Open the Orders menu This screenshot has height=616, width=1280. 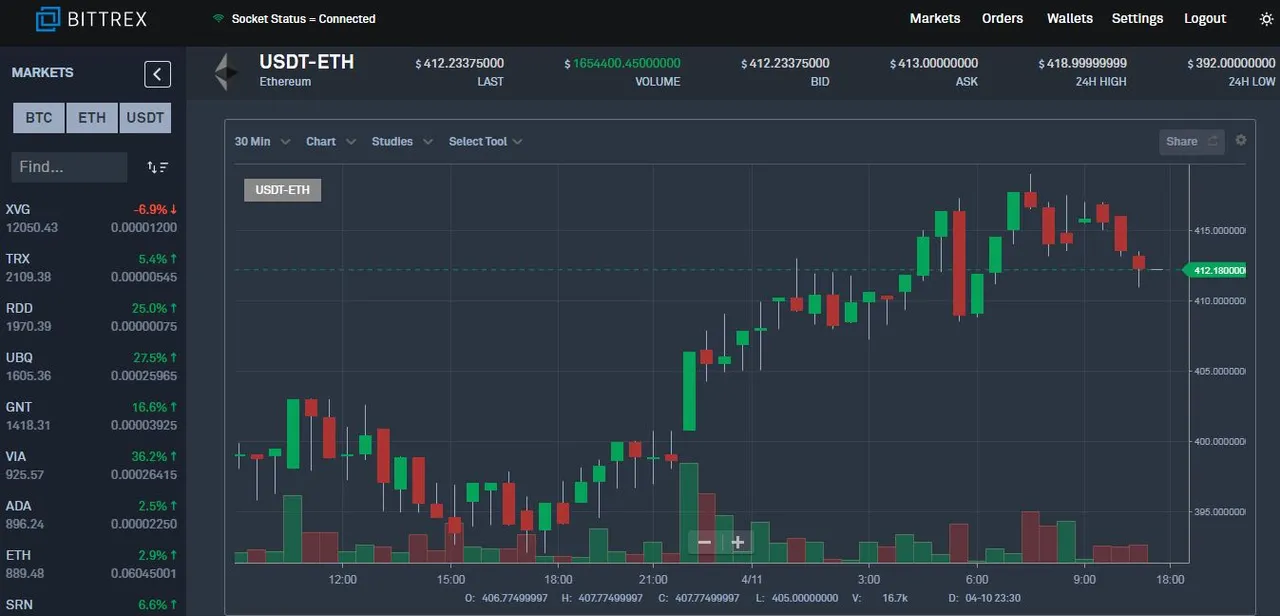pos(1002,18)
